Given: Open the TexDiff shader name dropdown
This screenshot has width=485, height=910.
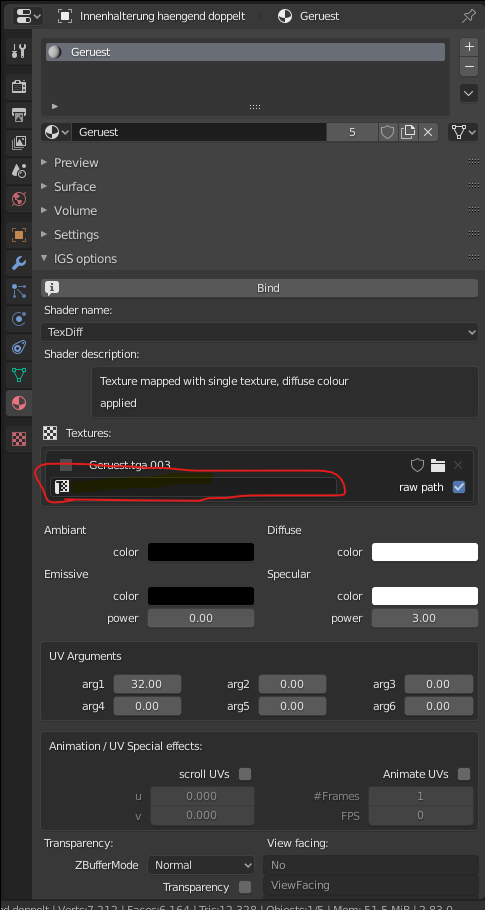Looking at the screenshot, I should 259,333.
